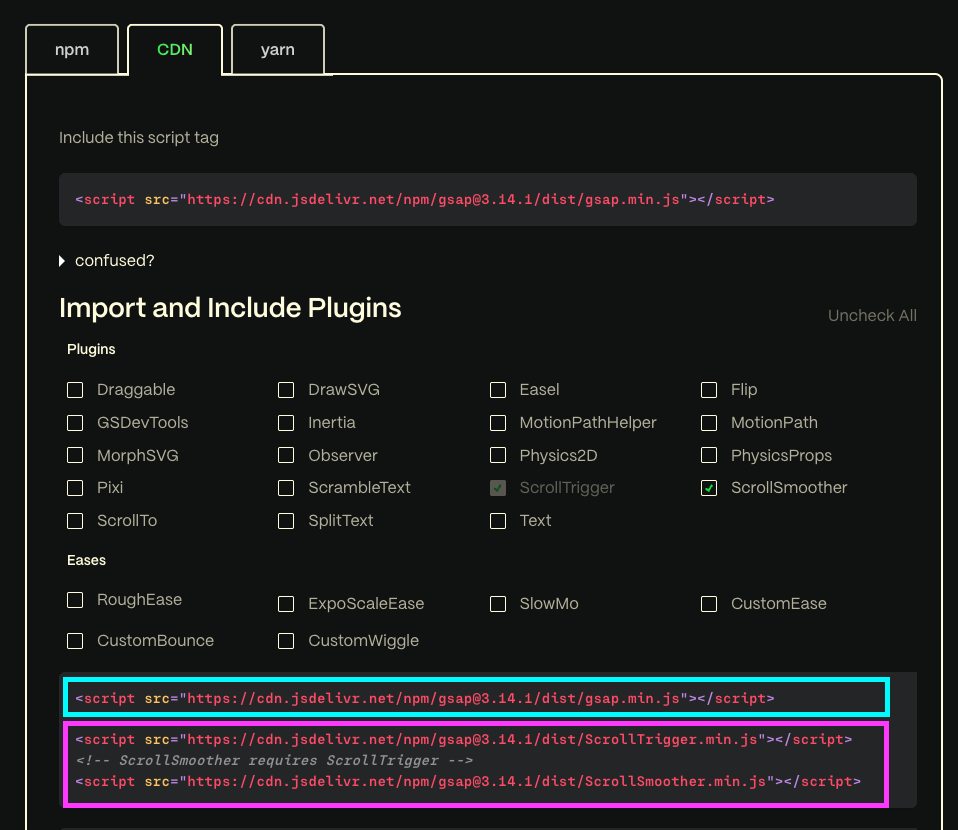This screenshot has width=958, height=830.
Task: Check the Observer plugin box
Action: pyautogui.click(x=286, y=456)
